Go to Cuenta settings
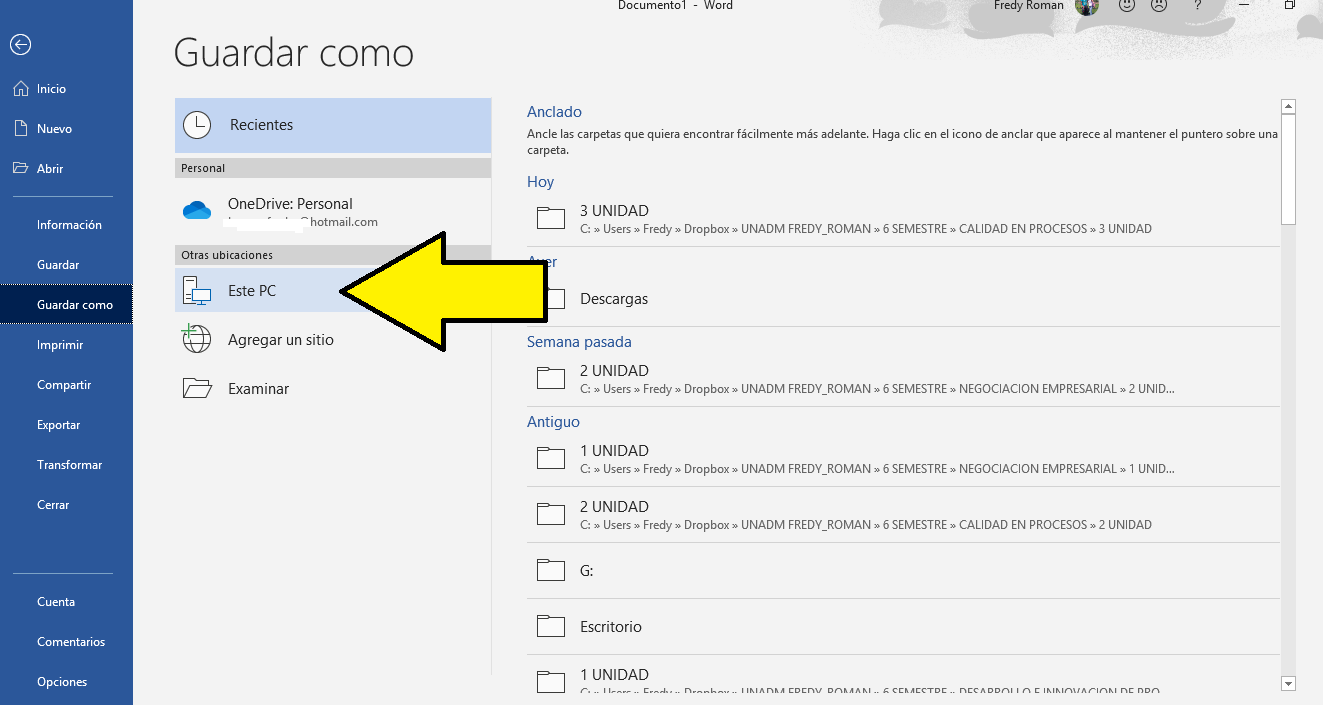The height and width of the screenshot is (705, 1323). pos(55,601)
